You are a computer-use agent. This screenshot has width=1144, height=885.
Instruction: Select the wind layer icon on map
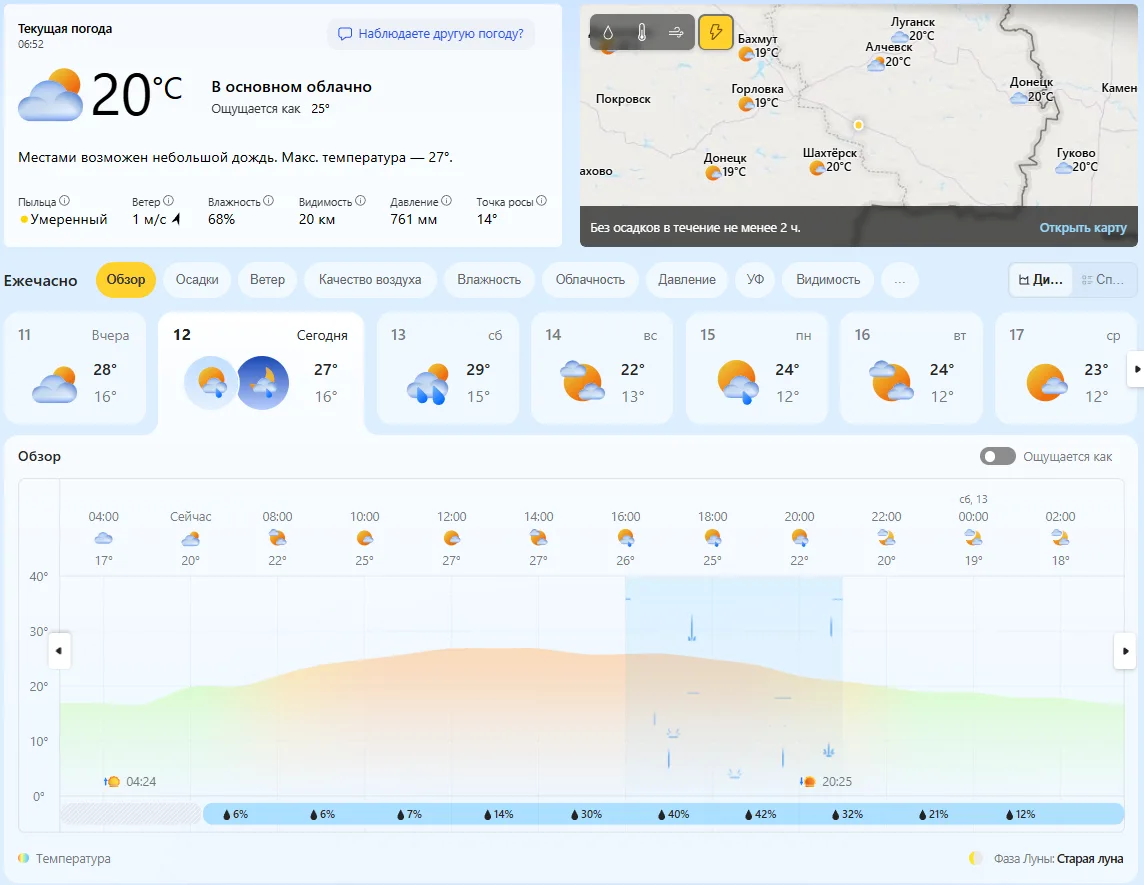tap(676, 32)
